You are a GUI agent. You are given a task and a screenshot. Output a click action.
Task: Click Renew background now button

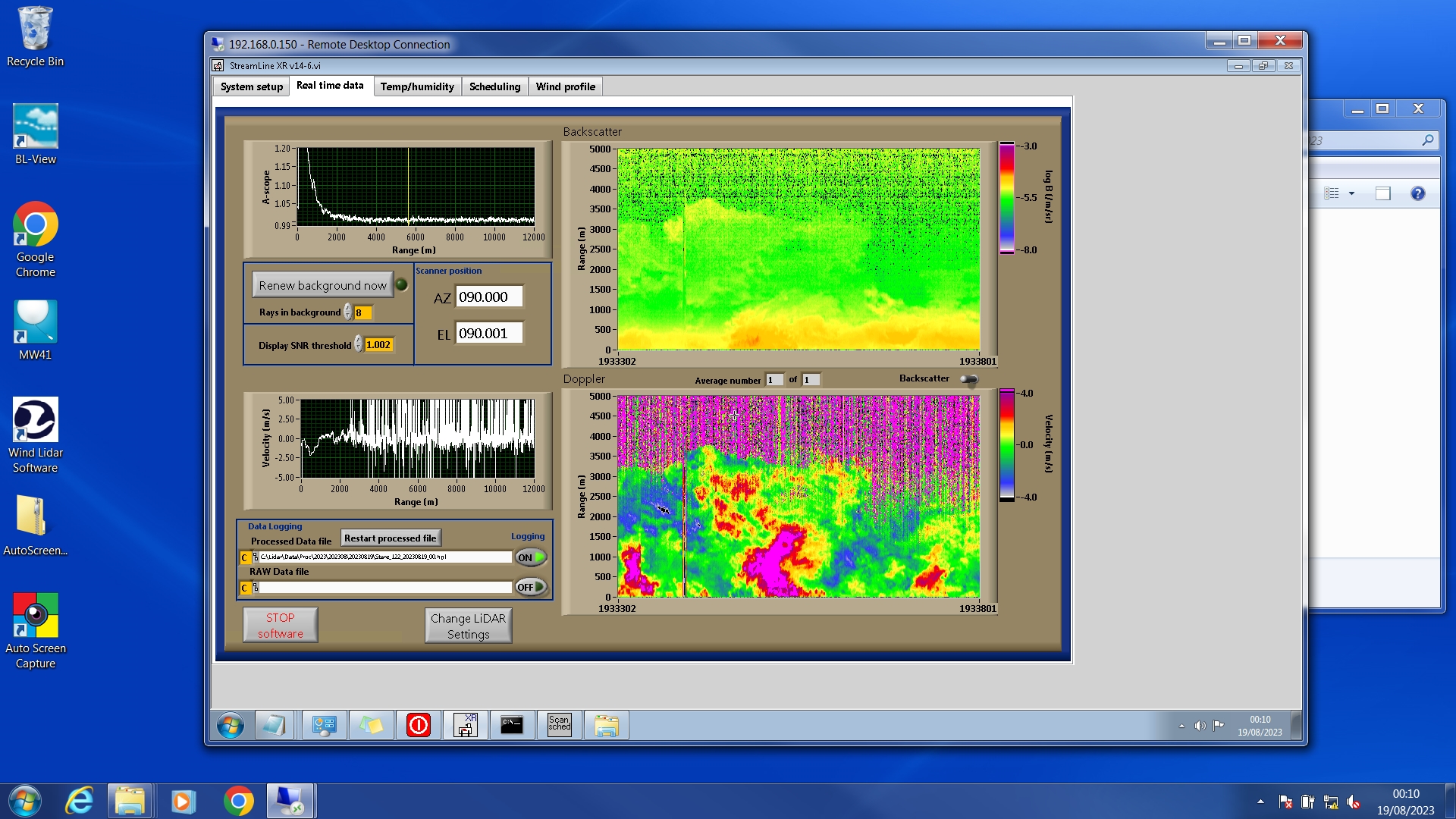coord(322,285)
